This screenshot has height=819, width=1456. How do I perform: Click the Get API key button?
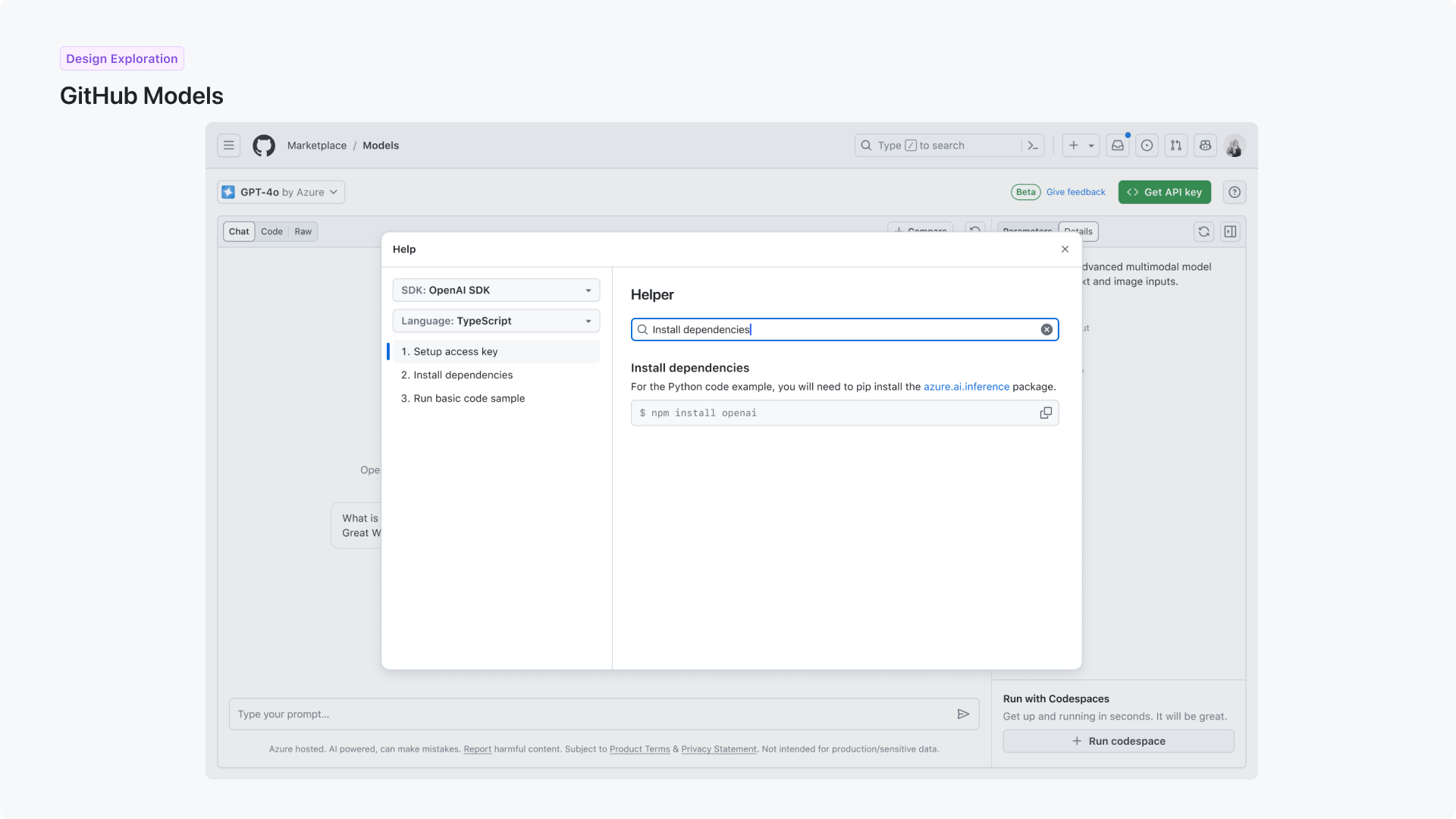coord(1164,192)
